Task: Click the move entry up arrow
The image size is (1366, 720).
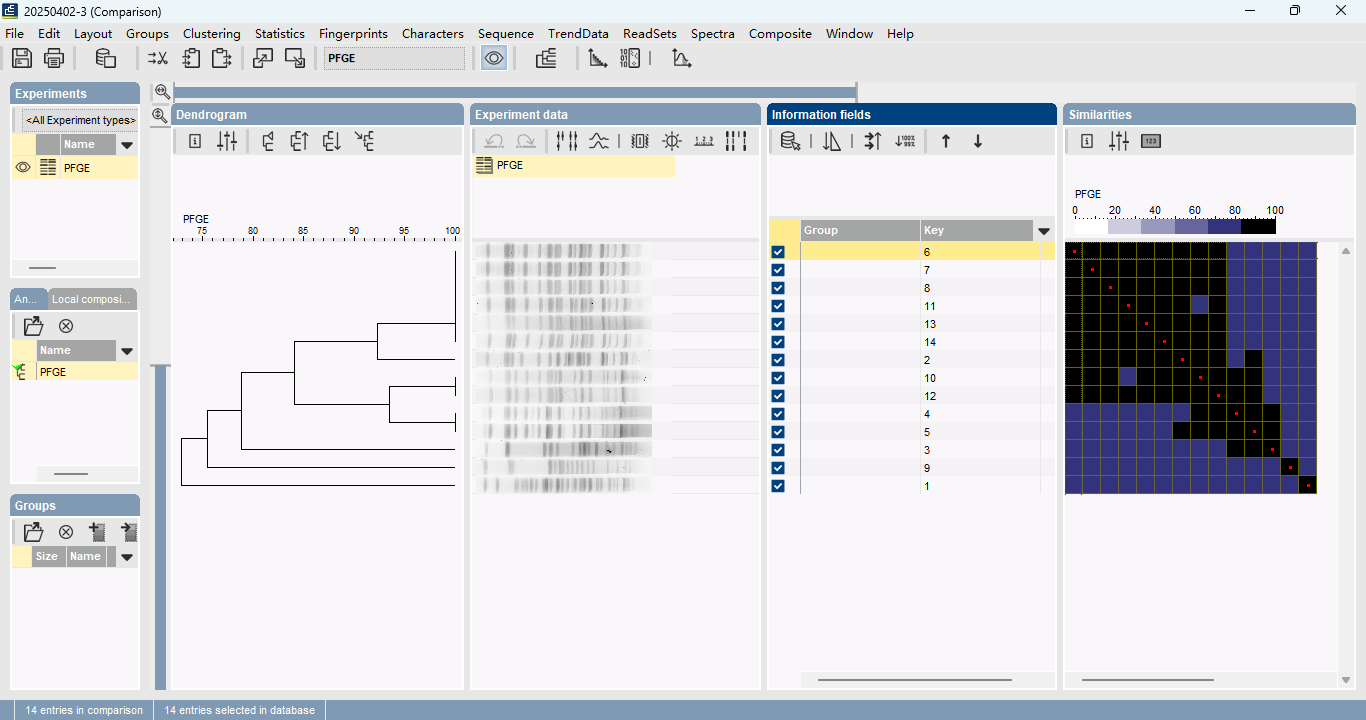Action: point(946,141)
